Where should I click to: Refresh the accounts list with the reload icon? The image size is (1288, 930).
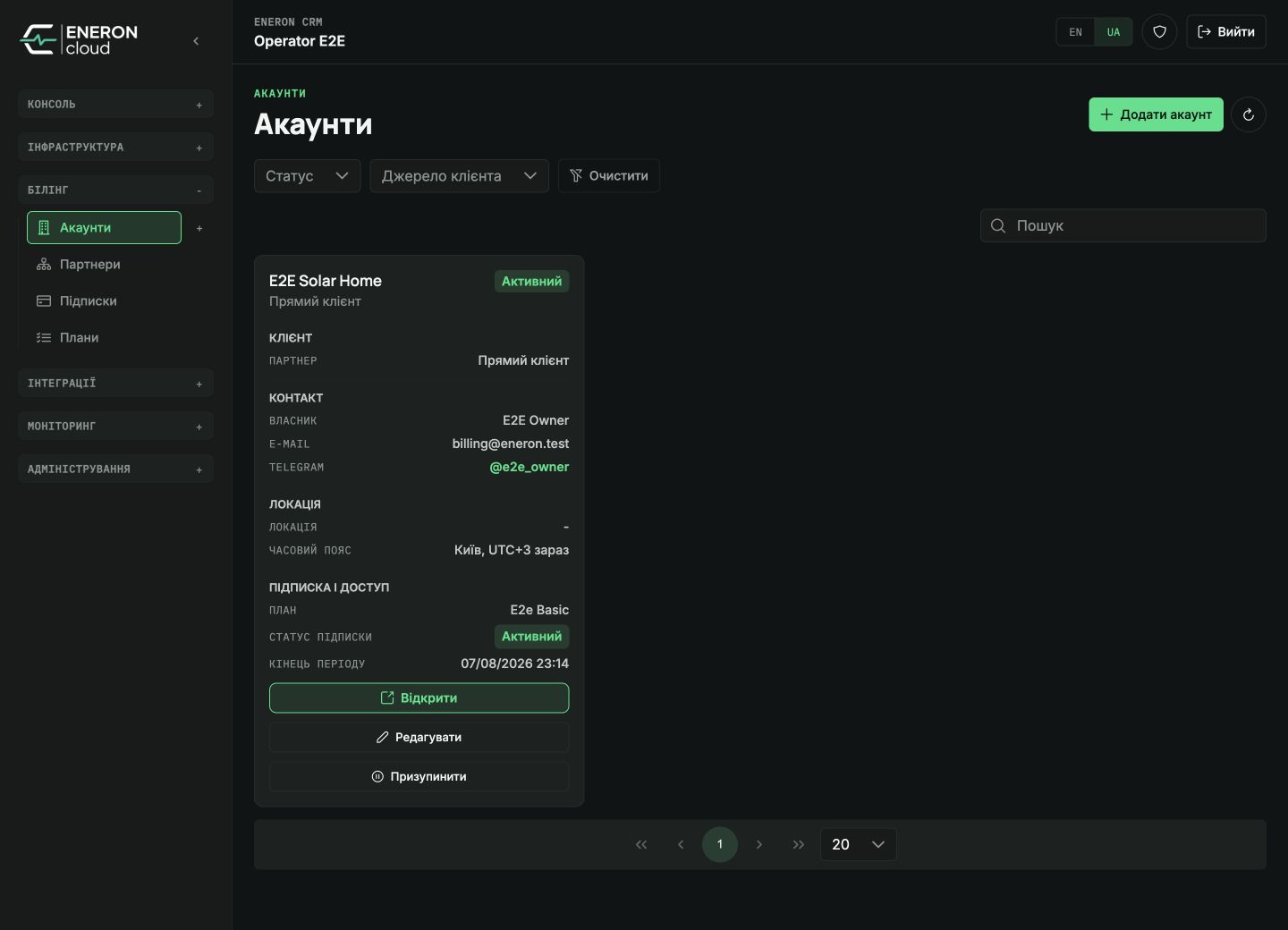point(1249,114)
